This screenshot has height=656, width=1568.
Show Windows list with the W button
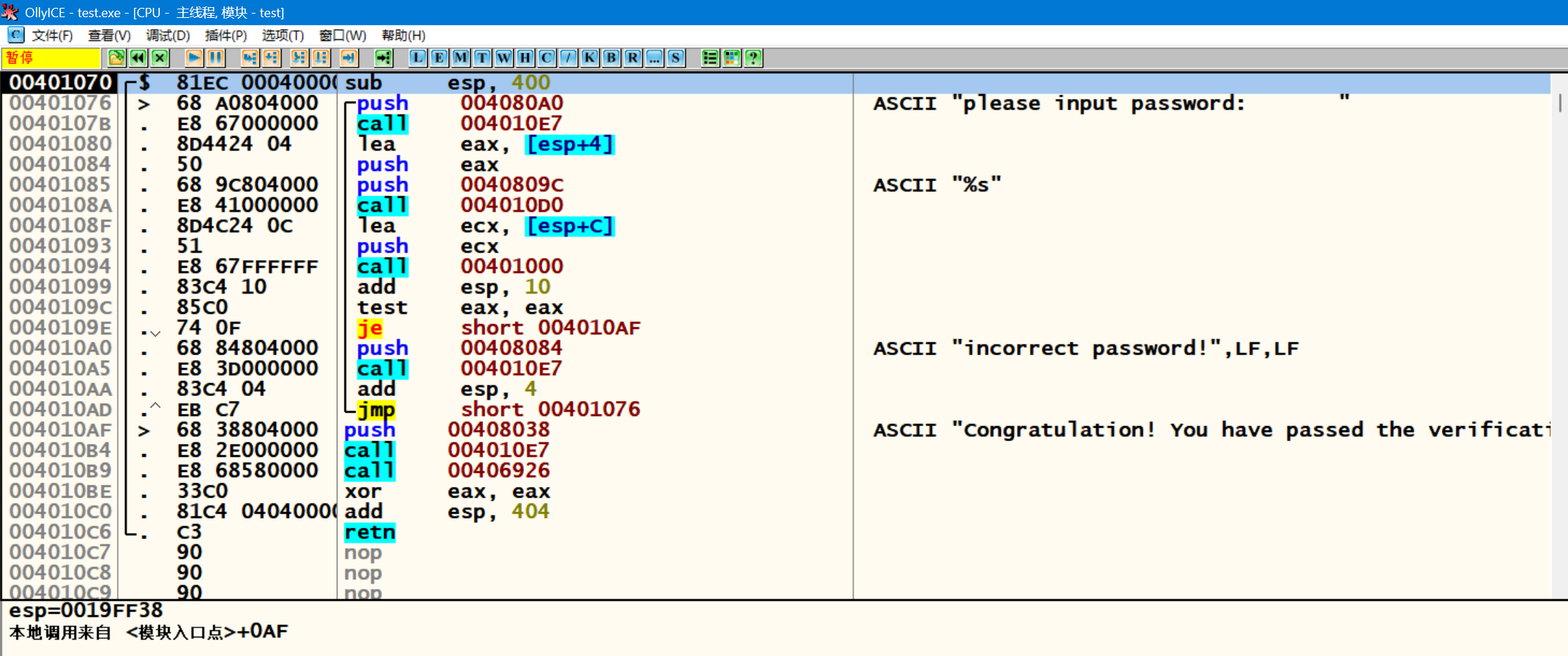point(504,58)
